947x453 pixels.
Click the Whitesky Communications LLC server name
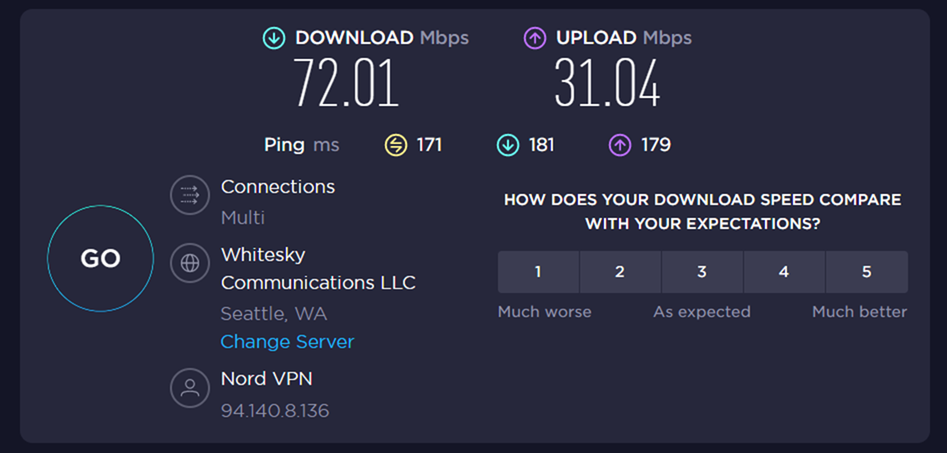click(x=318, y=269)
